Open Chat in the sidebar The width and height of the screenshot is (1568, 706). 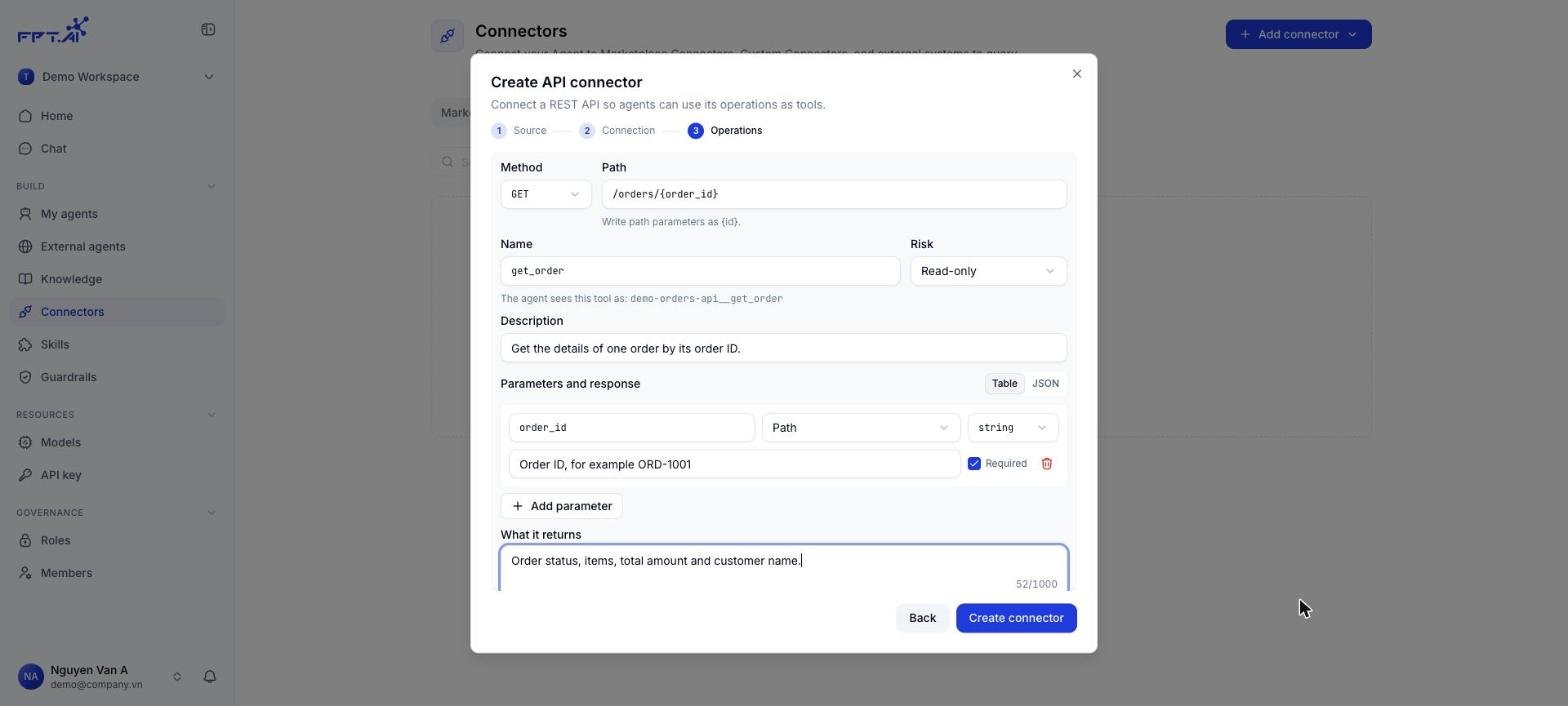click(117, 149)
